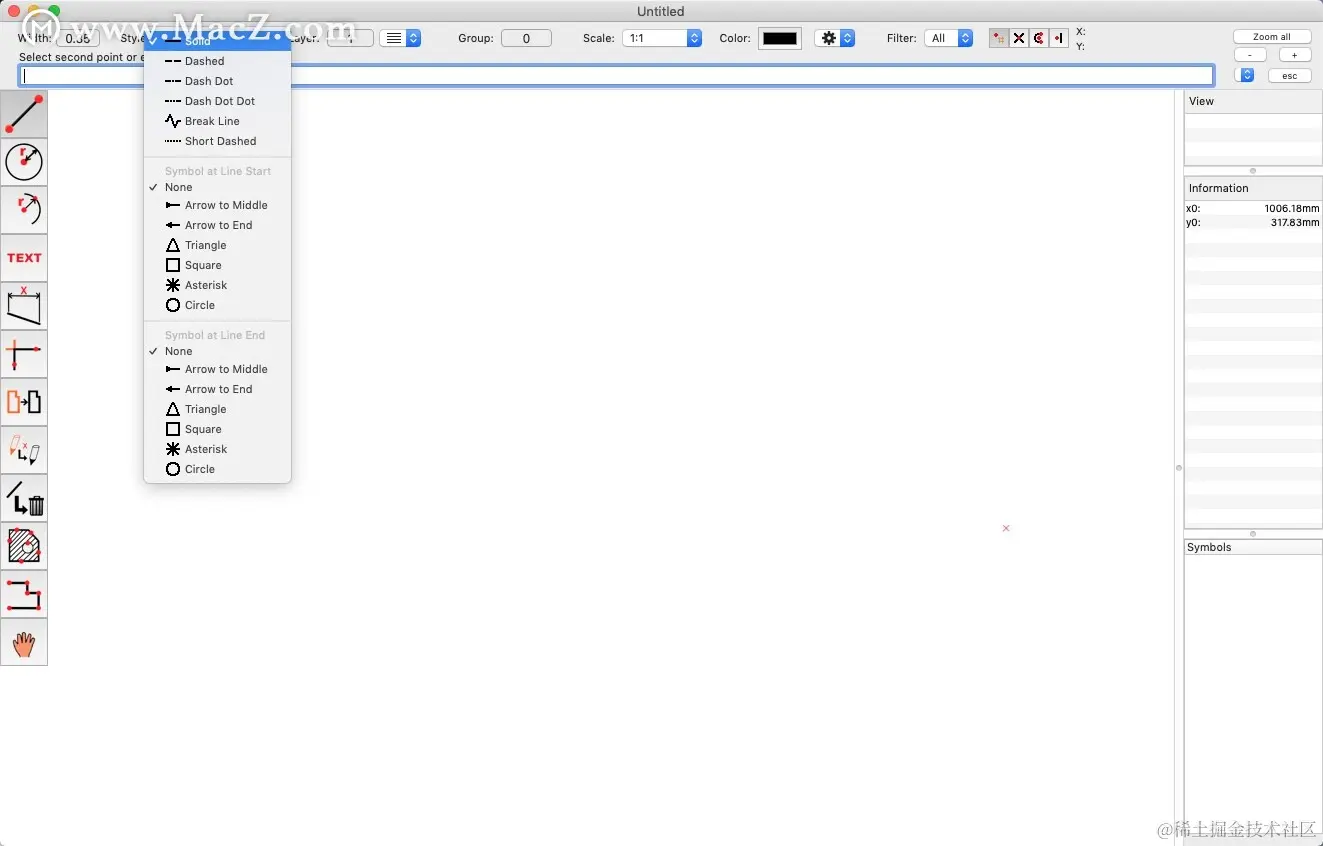Select the Dimension measurement tool
Viewport: 1323px width, 846px height.
click(24, 306)
